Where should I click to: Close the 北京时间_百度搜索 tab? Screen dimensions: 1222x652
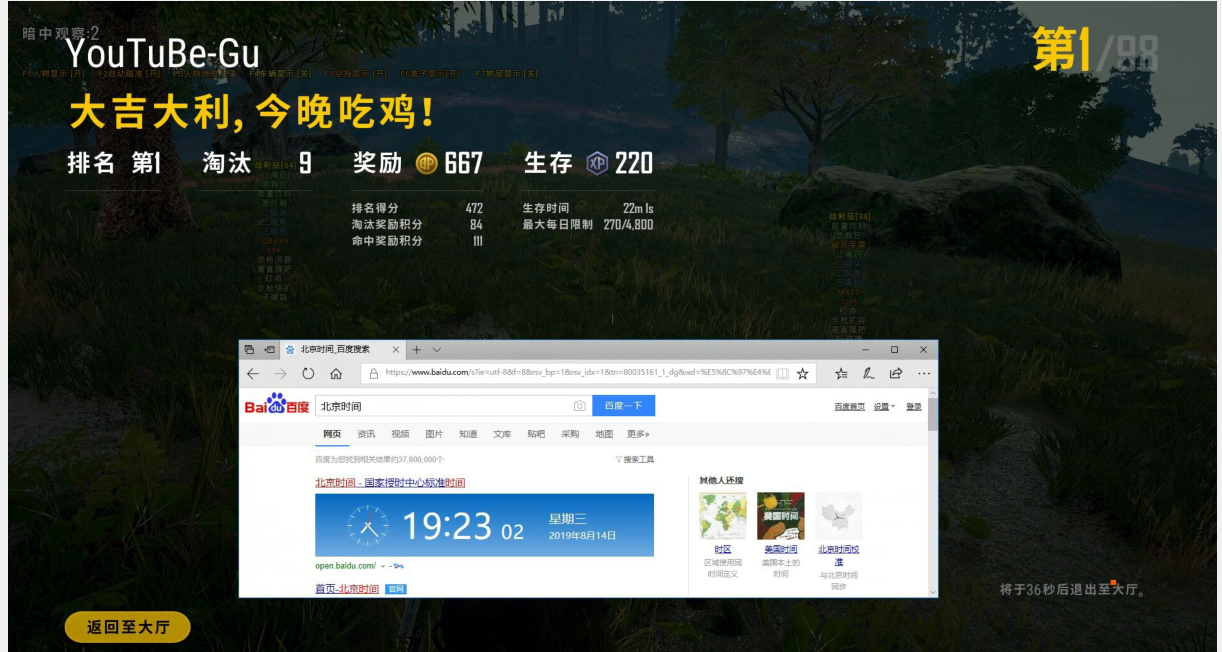coord(396,350)
